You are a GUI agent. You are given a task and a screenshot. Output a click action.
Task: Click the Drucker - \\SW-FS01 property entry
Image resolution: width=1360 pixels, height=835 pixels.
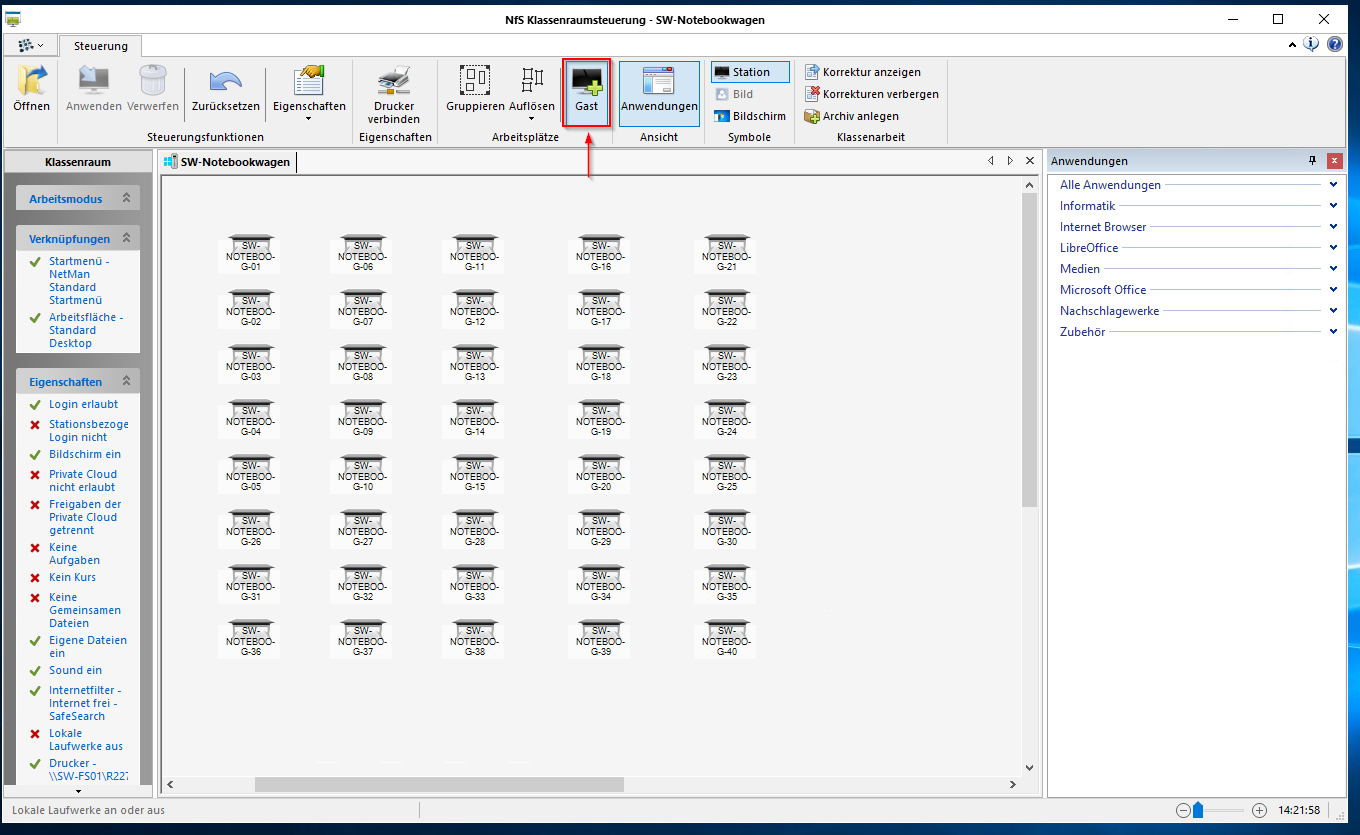(x=88, y=770)
